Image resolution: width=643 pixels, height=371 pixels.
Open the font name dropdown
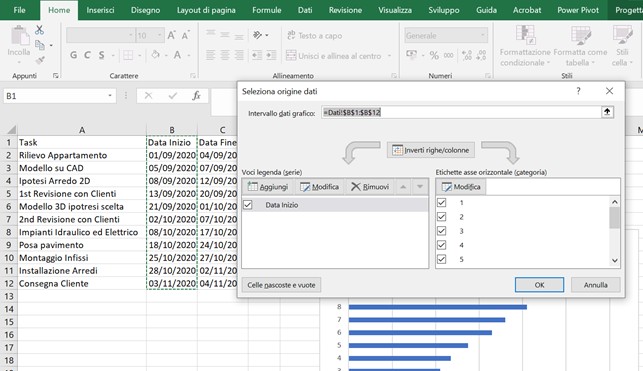(x=131, y=36)
